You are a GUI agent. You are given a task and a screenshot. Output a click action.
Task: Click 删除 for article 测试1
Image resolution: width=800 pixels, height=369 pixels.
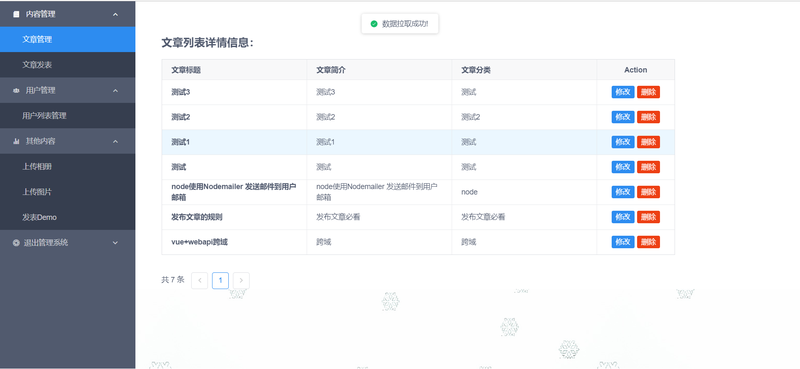648,142
